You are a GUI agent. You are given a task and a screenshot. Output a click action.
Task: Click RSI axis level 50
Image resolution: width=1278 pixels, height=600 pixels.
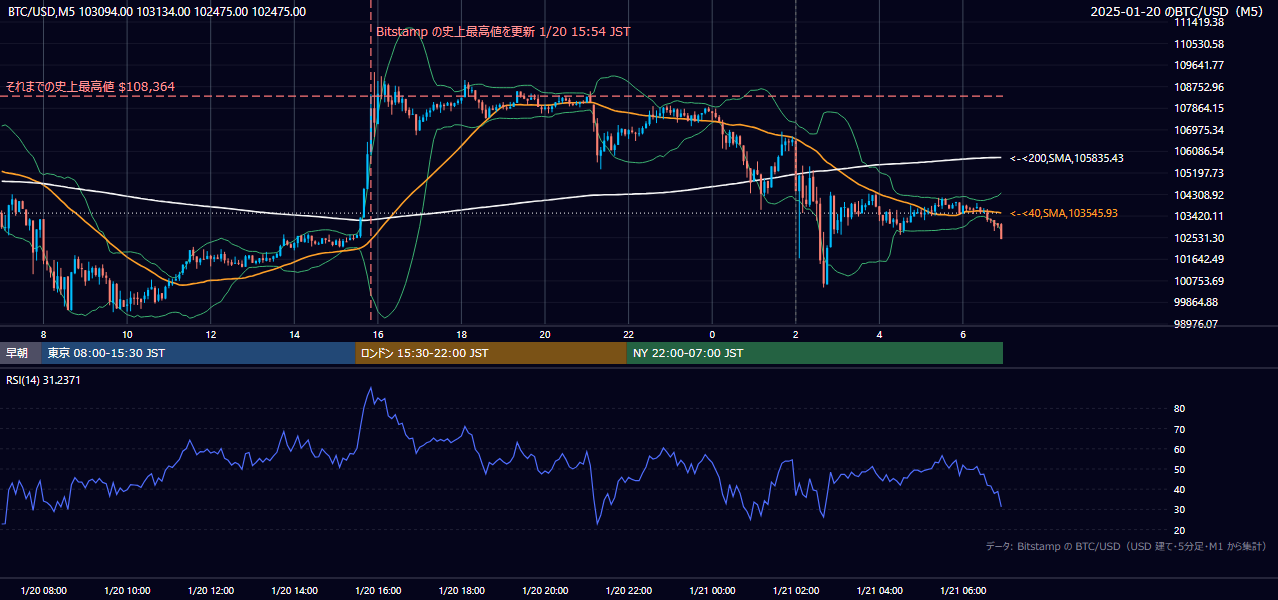[x=1179, y=469]
